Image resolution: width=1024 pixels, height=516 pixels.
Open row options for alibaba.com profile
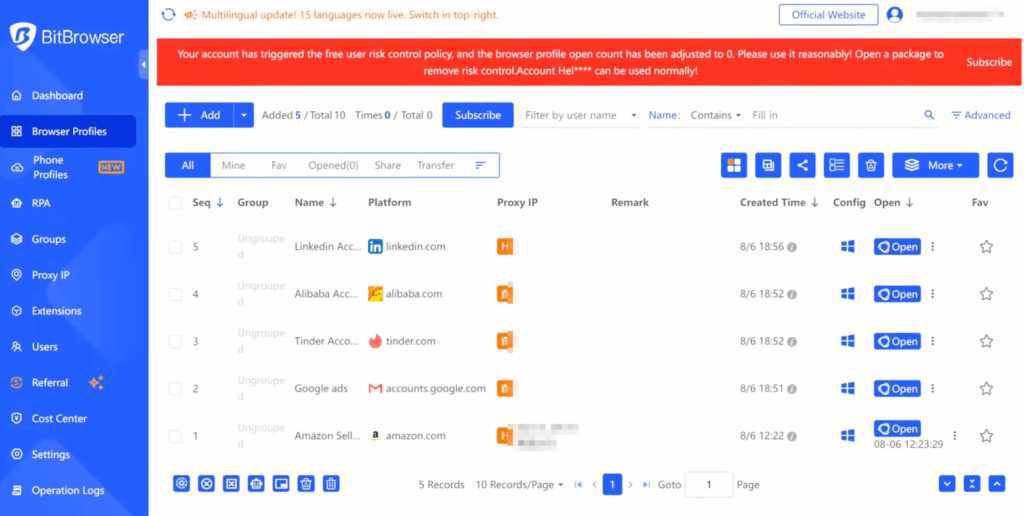pos(933,294)
